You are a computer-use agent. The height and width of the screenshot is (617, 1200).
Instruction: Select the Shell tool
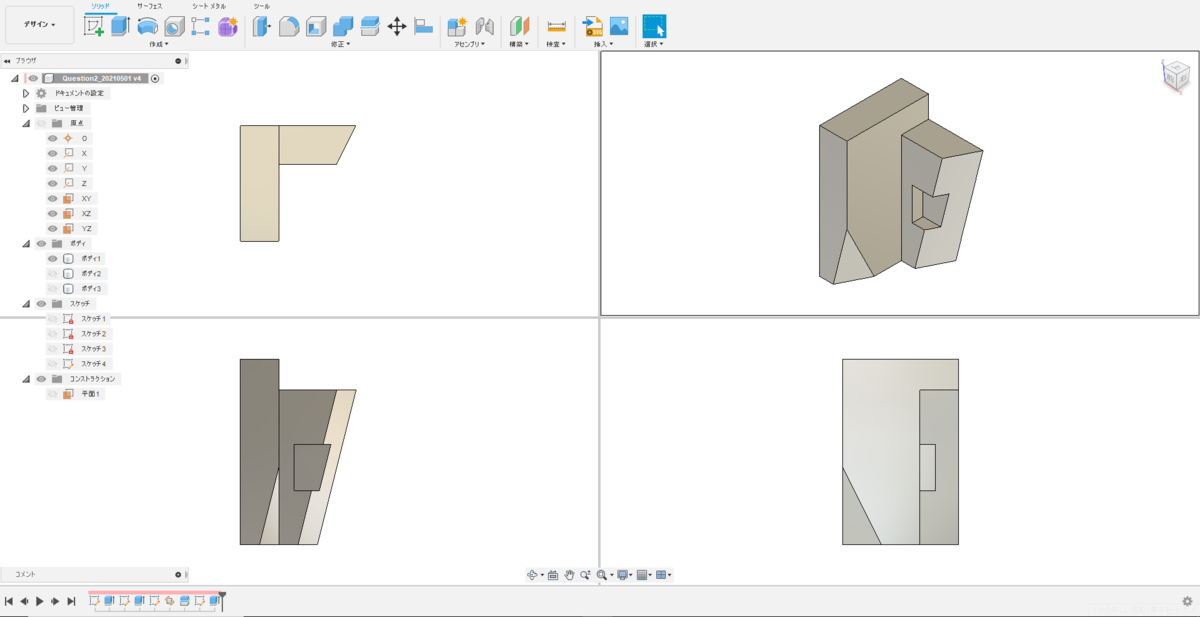(316, 27)
